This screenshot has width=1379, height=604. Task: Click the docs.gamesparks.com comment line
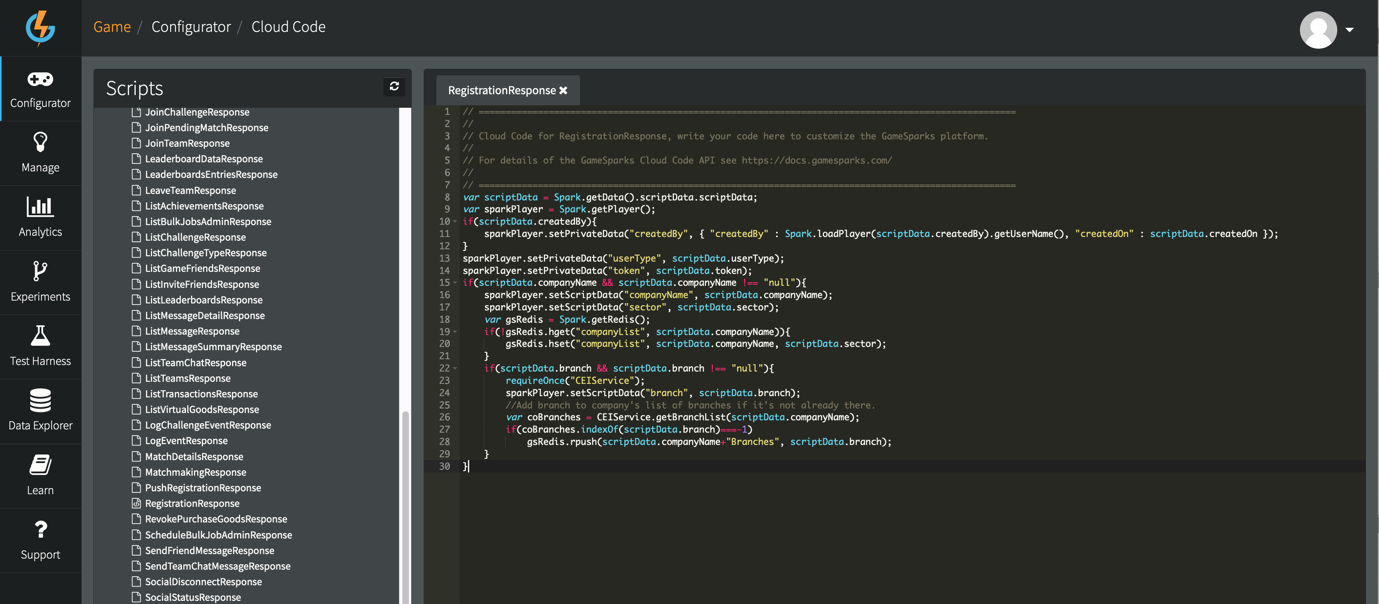point(677,160)
